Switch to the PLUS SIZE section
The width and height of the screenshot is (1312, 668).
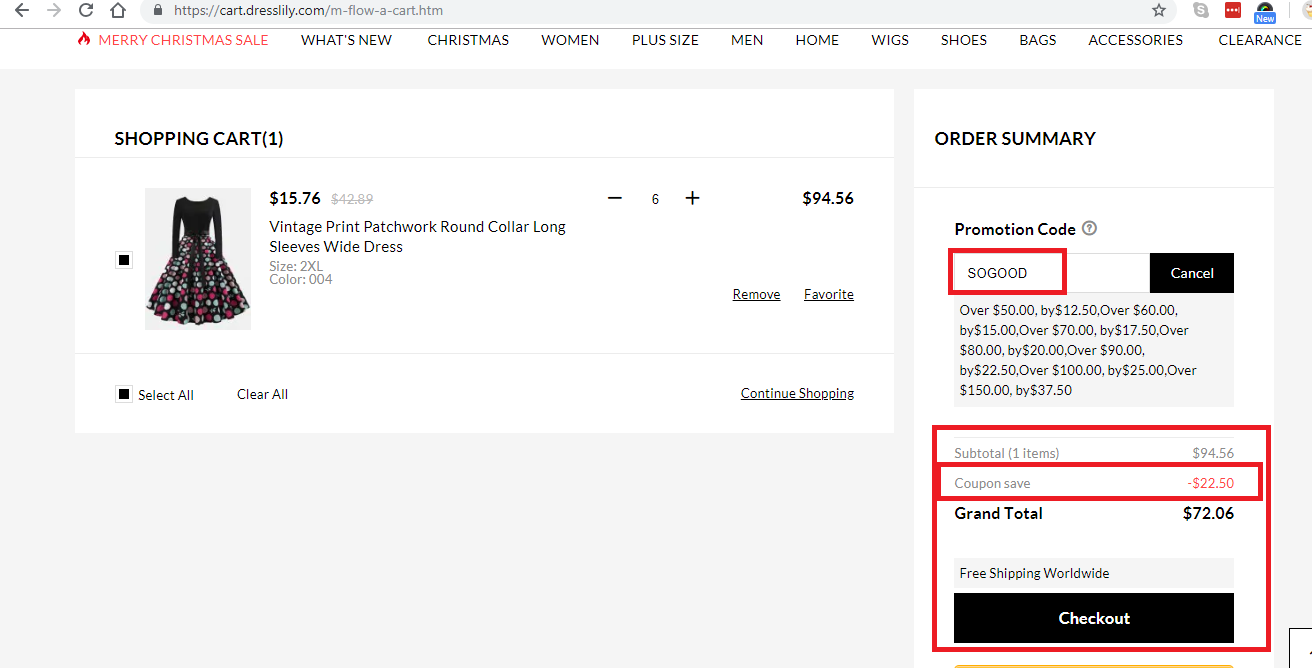(664, 40)
